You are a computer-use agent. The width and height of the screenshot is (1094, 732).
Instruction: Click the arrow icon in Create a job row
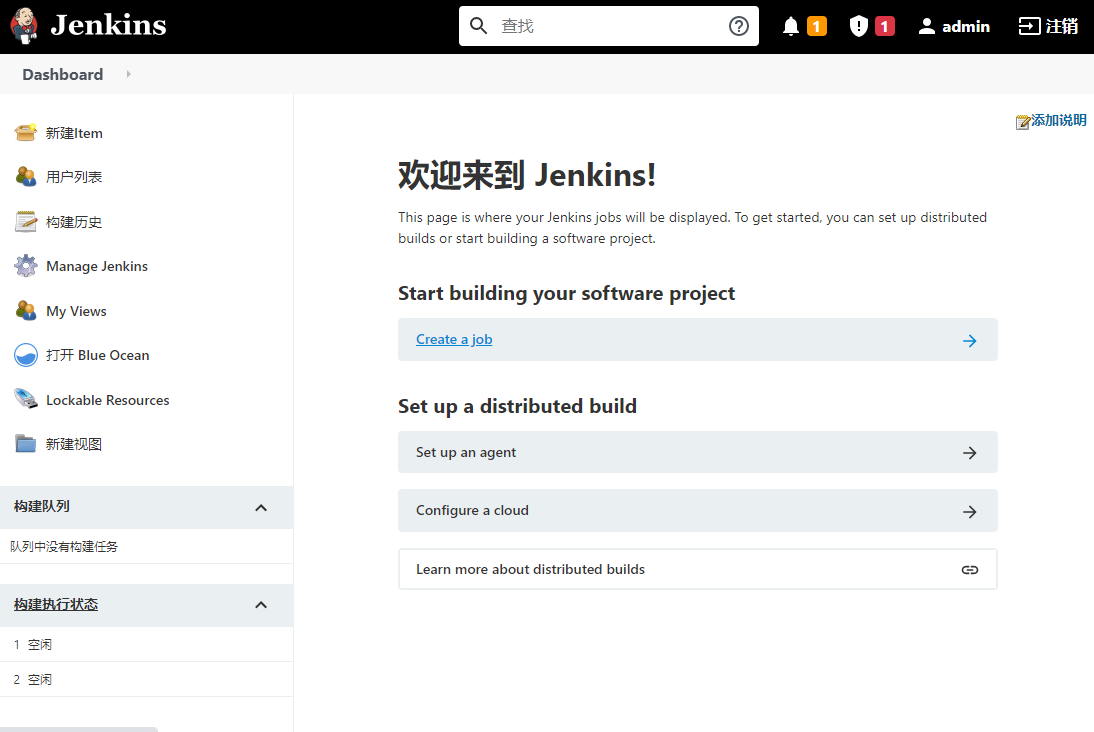click(x=969, y=341)
